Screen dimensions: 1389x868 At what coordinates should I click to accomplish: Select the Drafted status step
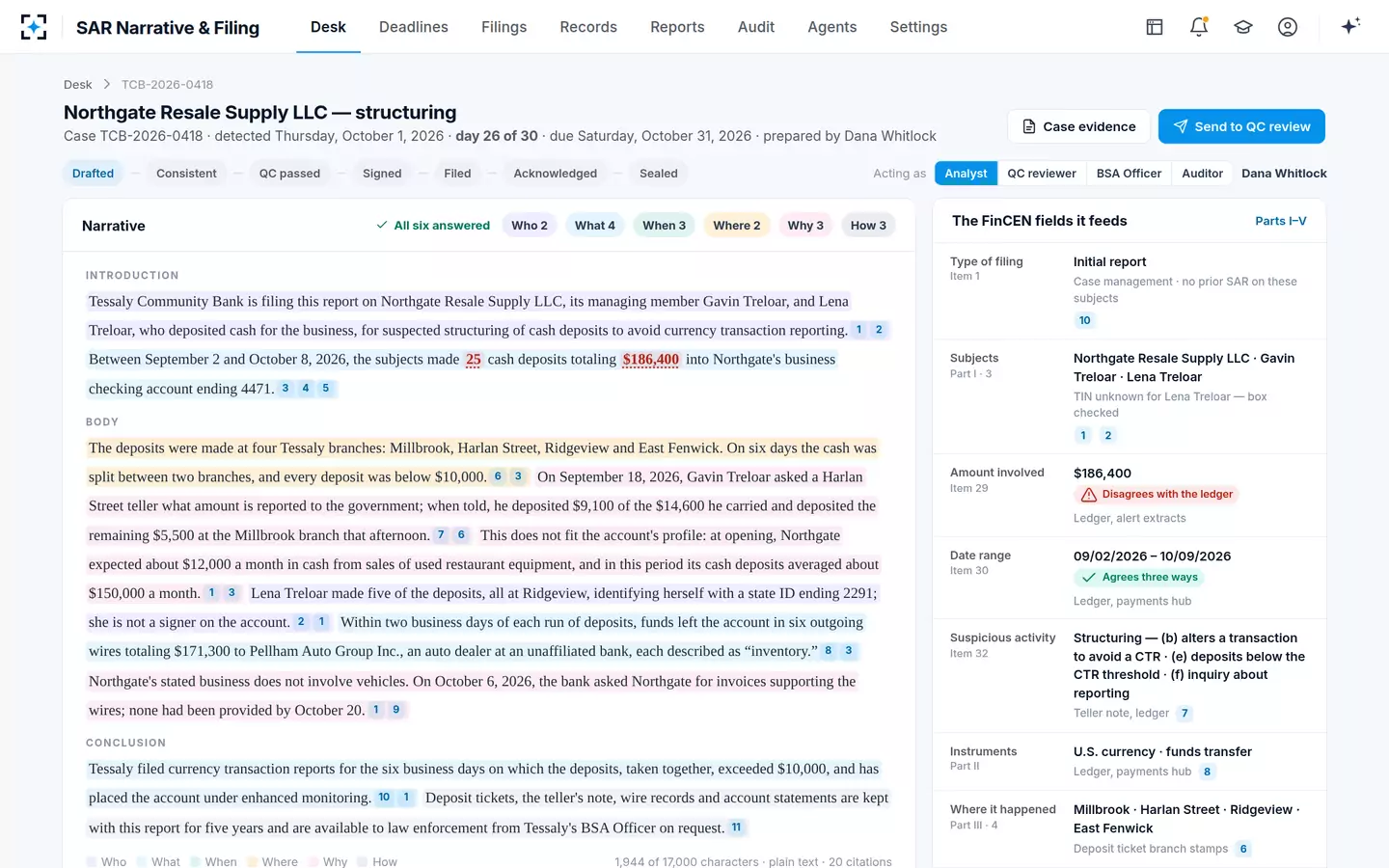click(93, 174)
